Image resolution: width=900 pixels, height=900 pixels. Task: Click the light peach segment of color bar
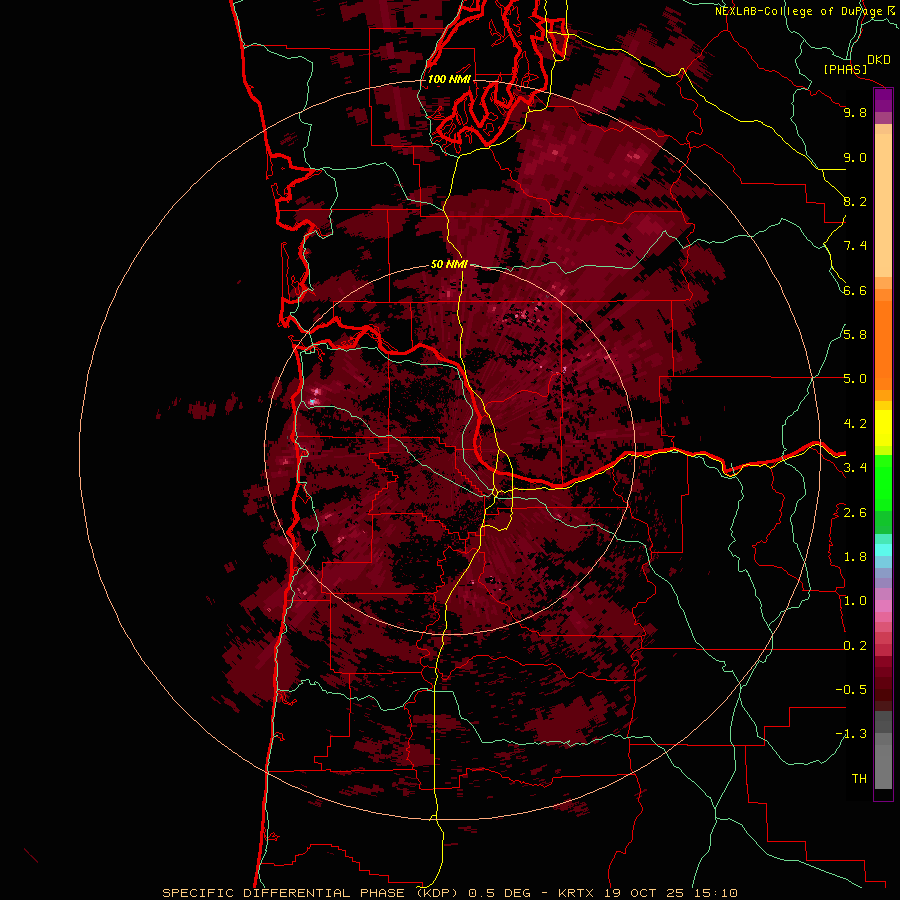pos(883,205)
